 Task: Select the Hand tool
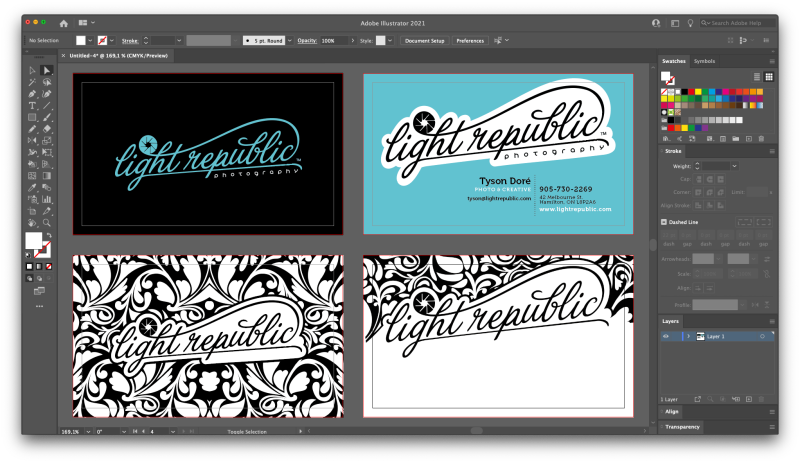(x=32, y=223)
